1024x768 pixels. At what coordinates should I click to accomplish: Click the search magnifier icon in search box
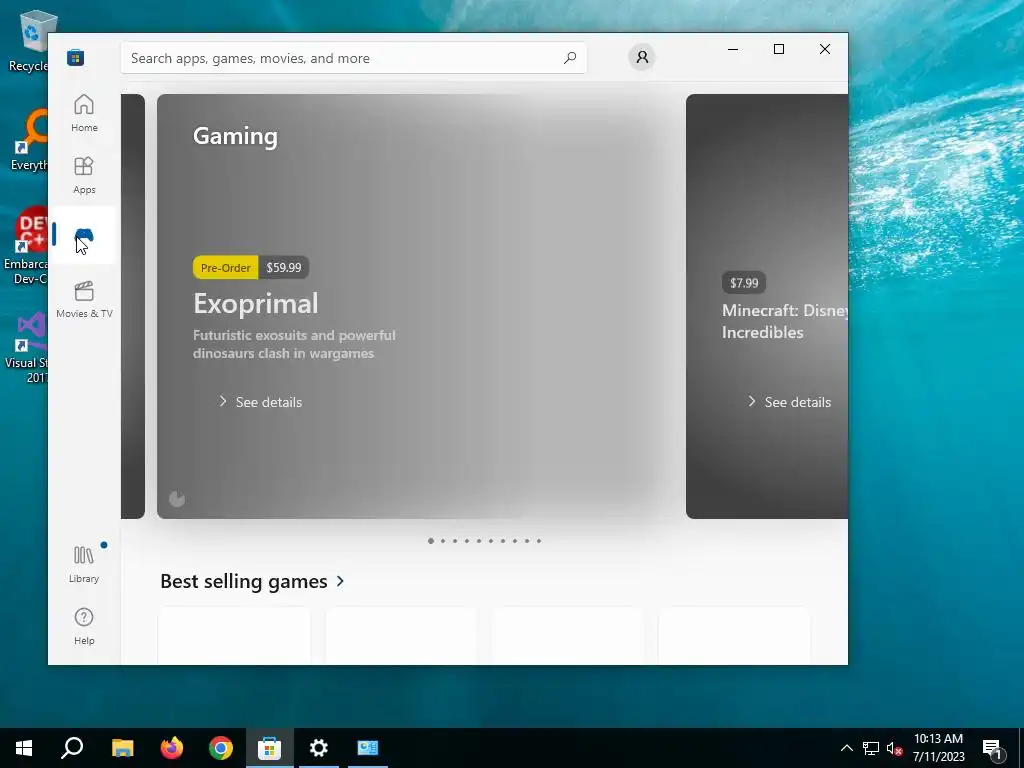pyautogui.click(x=570, y=58)
